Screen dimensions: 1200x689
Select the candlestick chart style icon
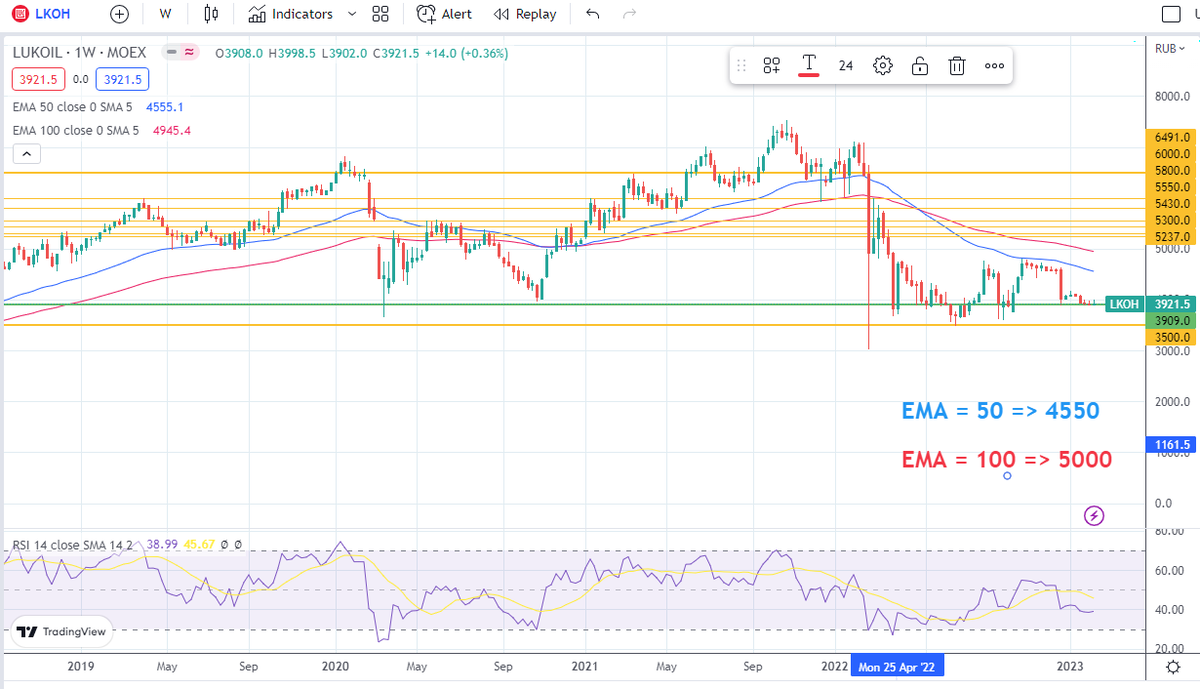click(x=210, y=14)
